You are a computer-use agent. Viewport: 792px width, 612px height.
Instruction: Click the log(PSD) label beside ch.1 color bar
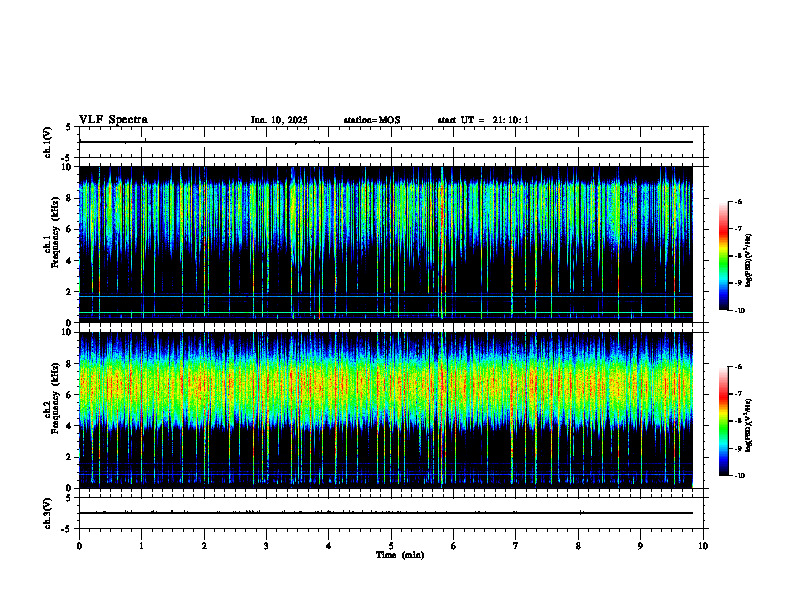tap(749, 261)
